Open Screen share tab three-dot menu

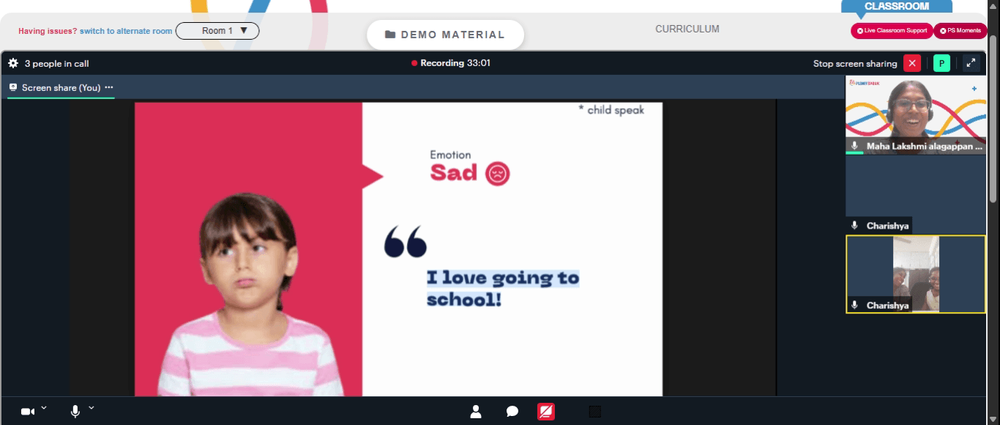point(109,87)
